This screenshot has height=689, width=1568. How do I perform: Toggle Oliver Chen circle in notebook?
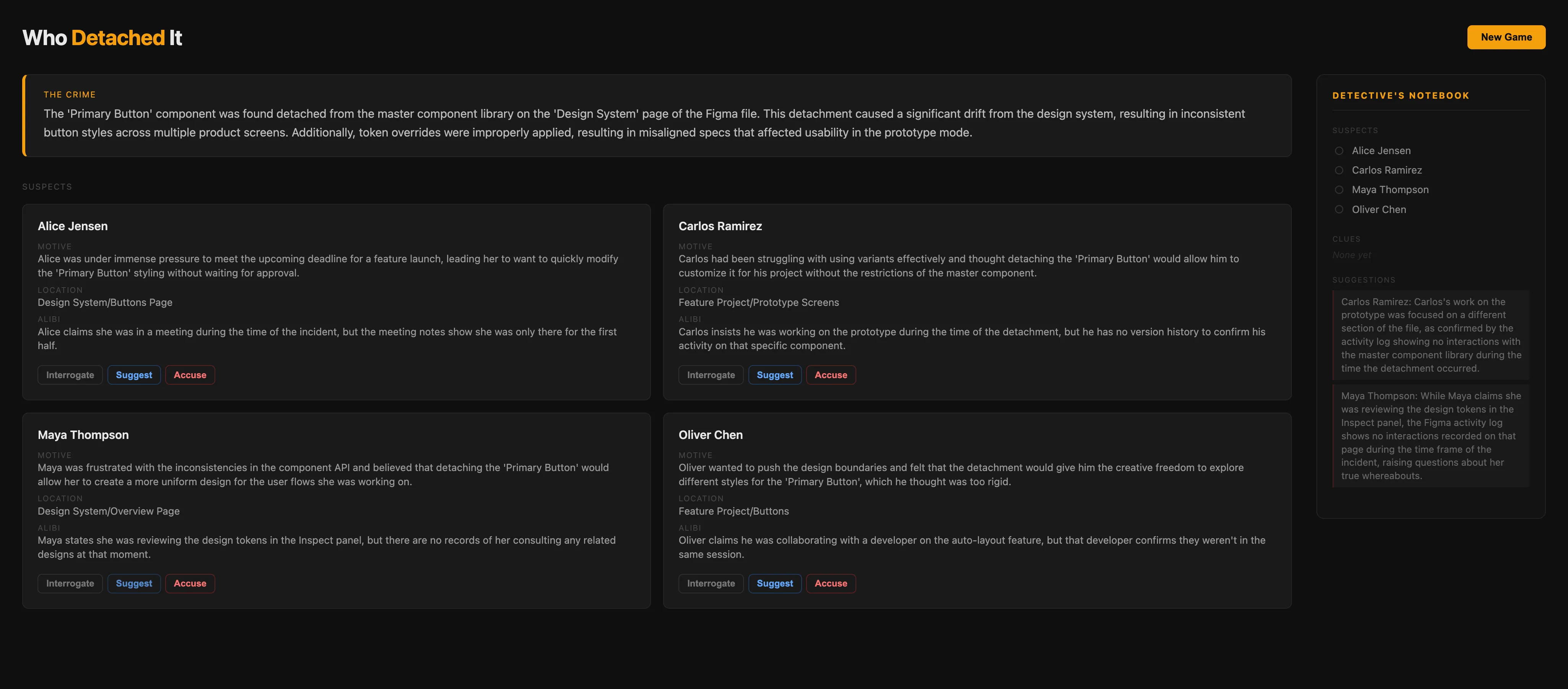tap(1339, 210)
